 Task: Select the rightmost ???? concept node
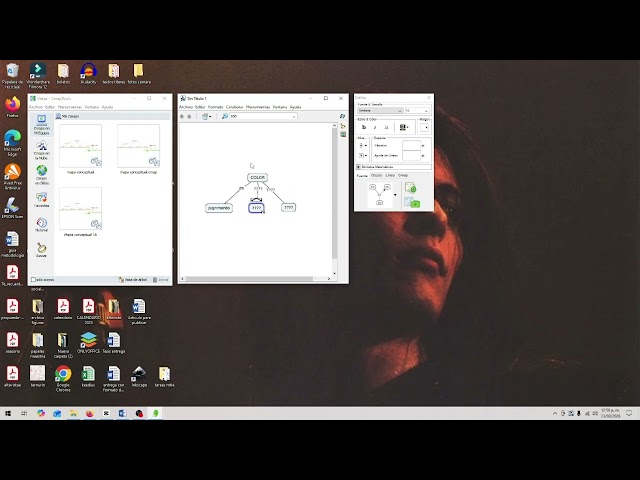click(x=289, y=207)
